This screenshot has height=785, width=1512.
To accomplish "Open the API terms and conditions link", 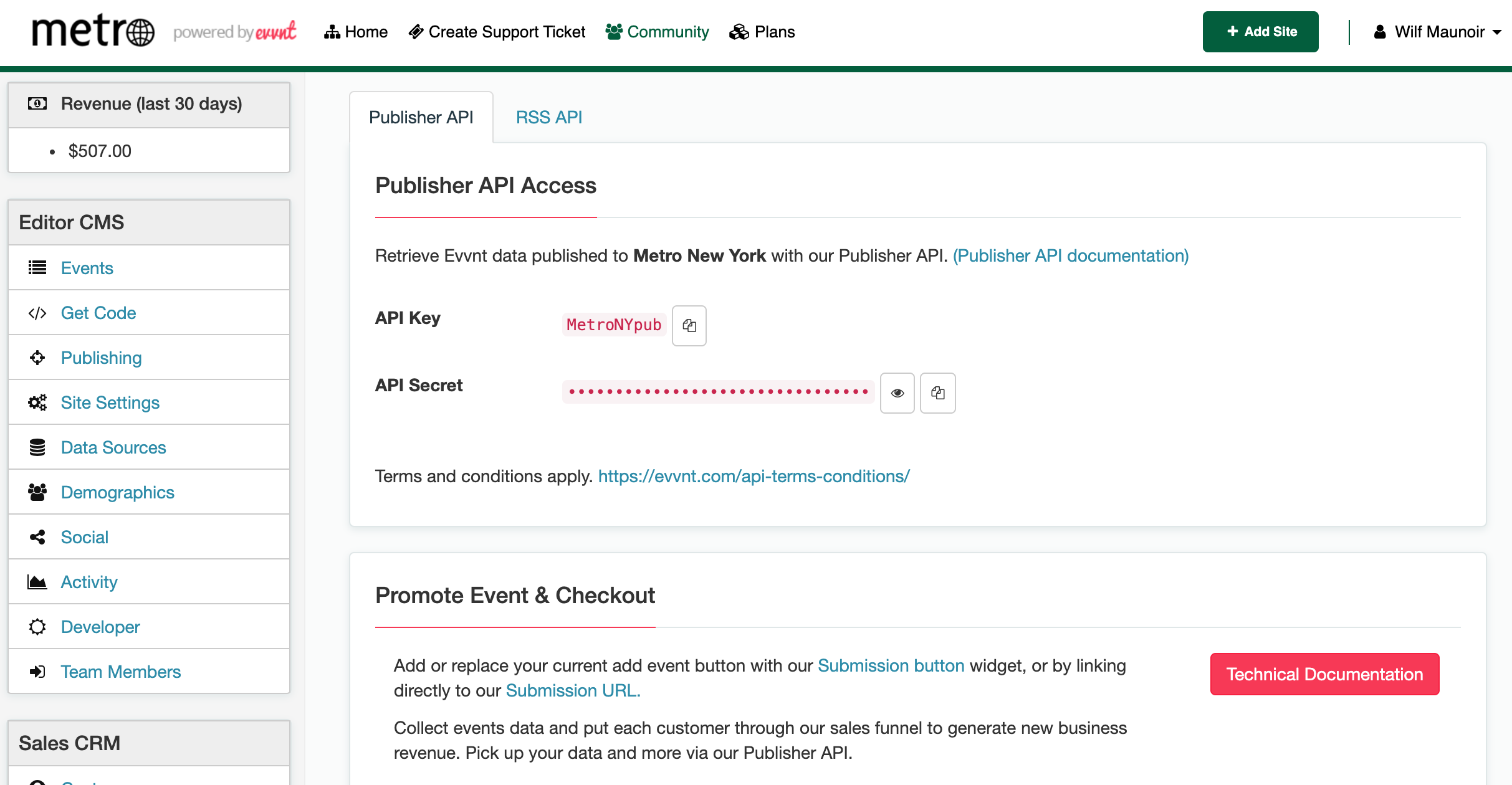I will point(754,476).
